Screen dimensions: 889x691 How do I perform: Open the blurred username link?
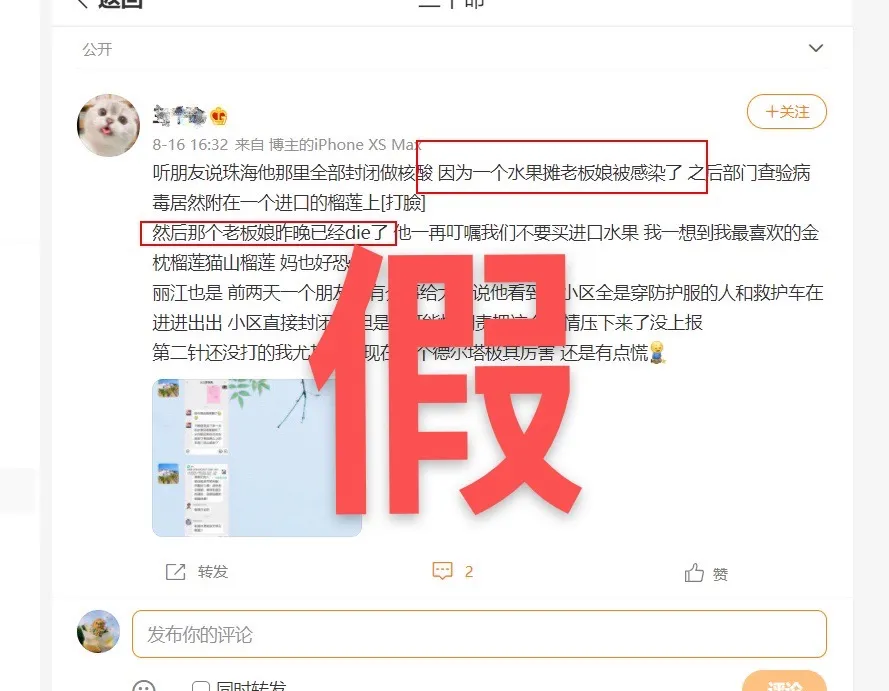click(179, 116)
